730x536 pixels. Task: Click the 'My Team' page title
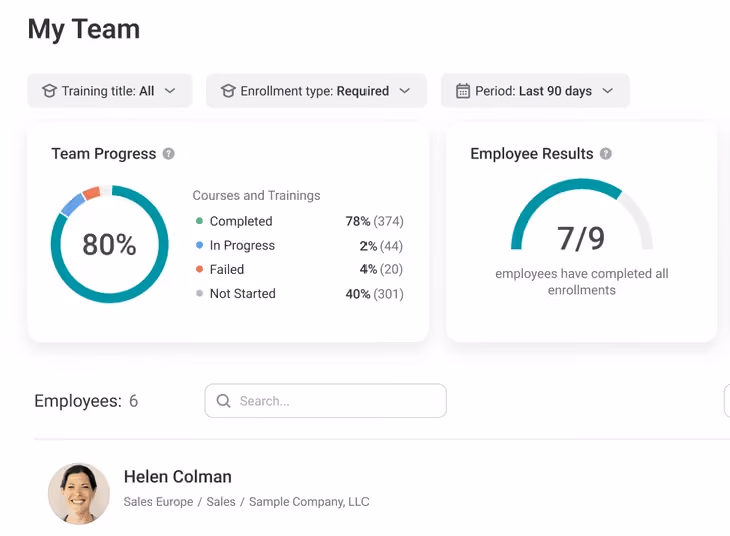pos(84,29)
